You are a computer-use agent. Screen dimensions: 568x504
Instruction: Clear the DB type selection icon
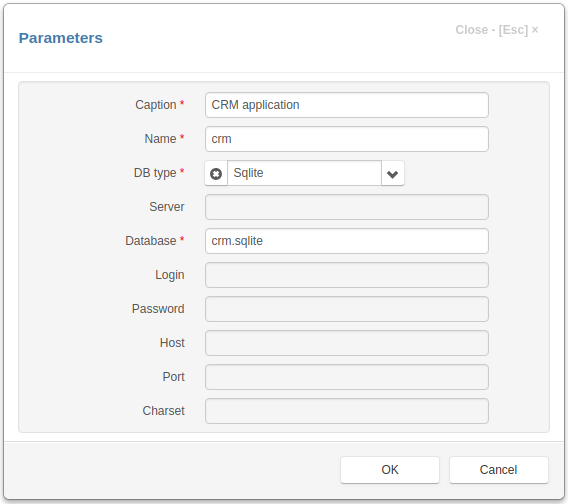[x=216, y=174]
